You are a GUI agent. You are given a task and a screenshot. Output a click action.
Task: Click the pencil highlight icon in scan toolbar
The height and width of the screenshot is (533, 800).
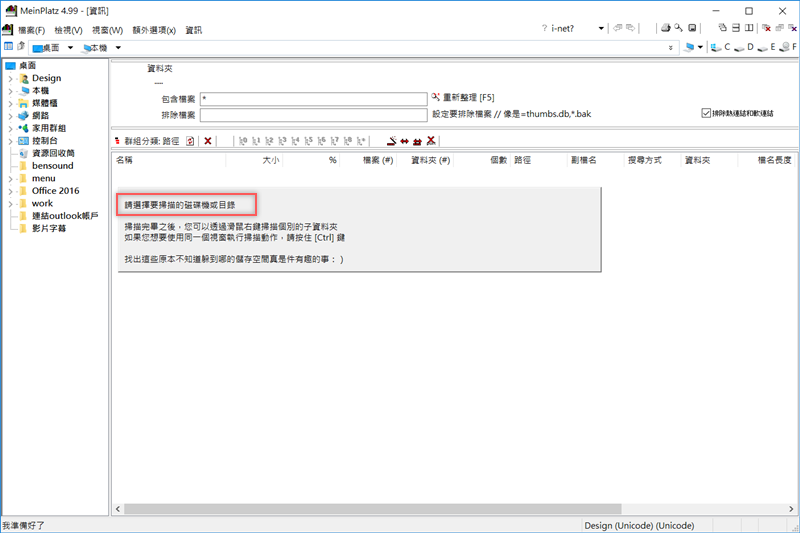point(391,141)
